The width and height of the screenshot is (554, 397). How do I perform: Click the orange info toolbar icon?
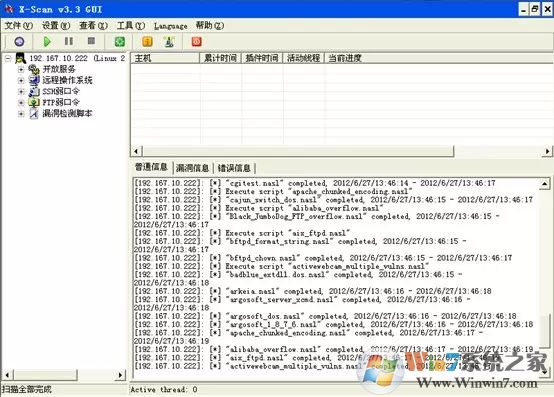coord(147,42)
